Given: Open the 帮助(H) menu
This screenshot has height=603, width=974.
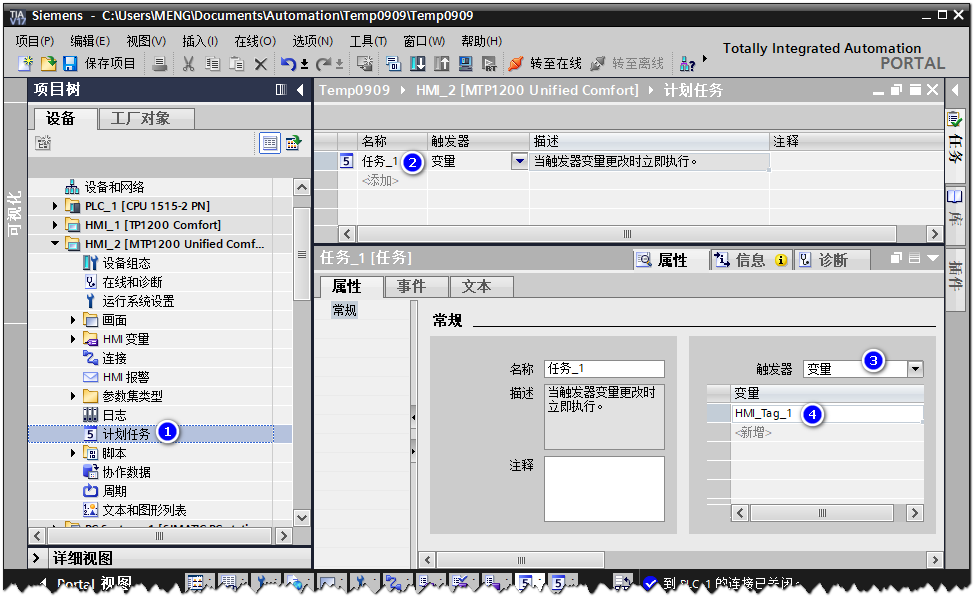Looking at the screenshot, I should tap(481, 41).
